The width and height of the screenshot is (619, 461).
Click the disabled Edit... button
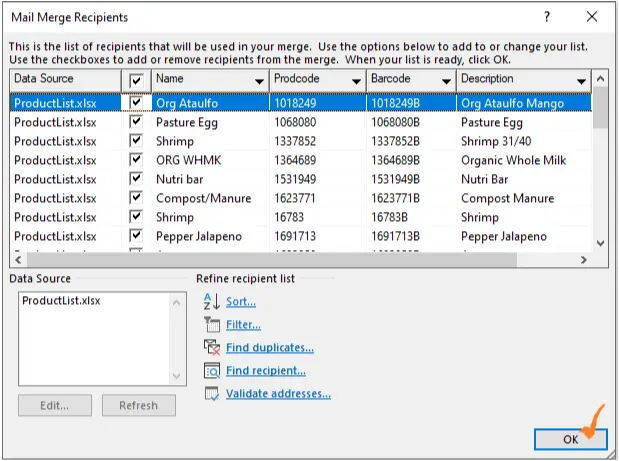[x=55, y=405]
